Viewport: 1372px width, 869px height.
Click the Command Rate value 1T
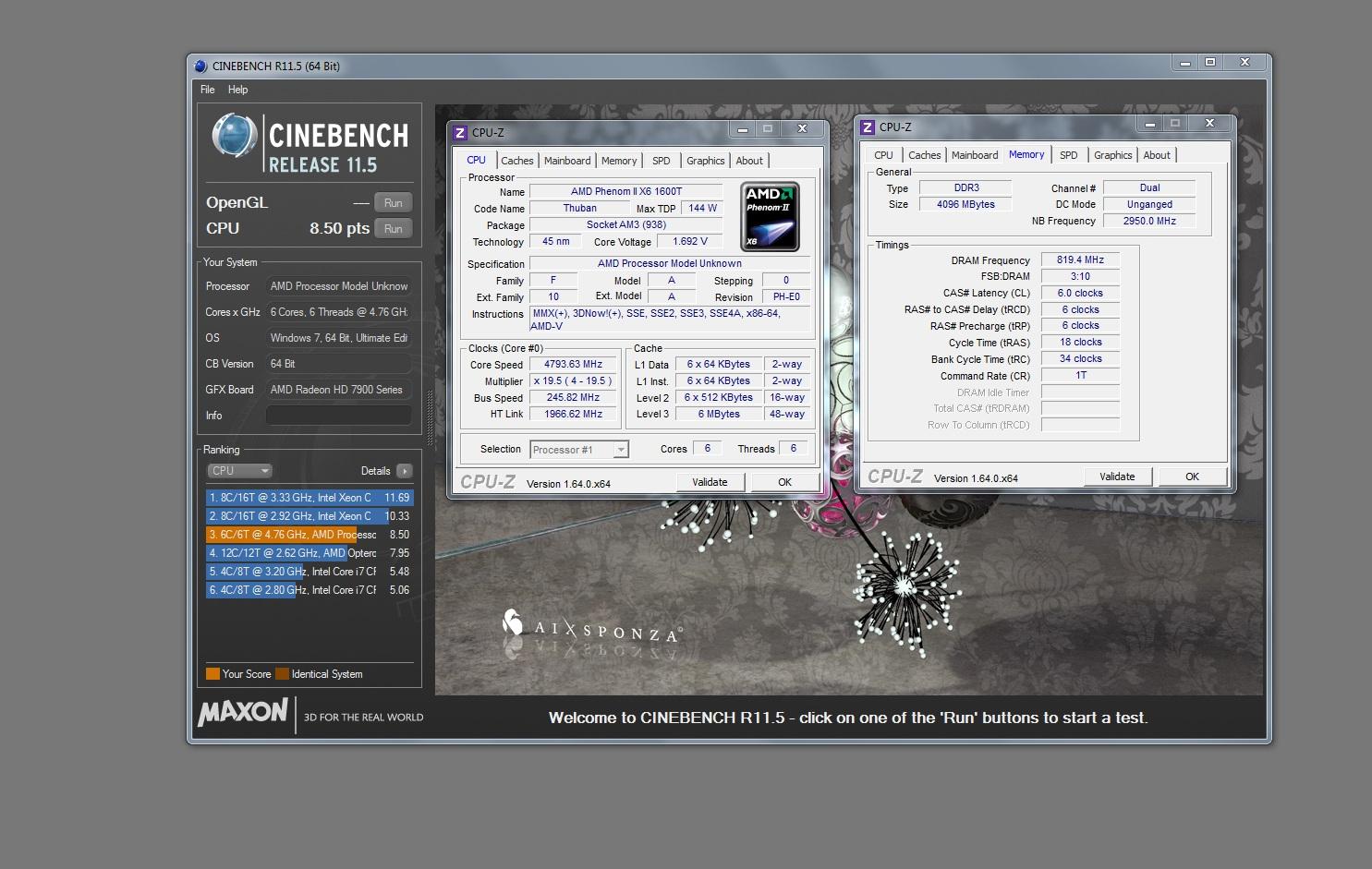1080,376
